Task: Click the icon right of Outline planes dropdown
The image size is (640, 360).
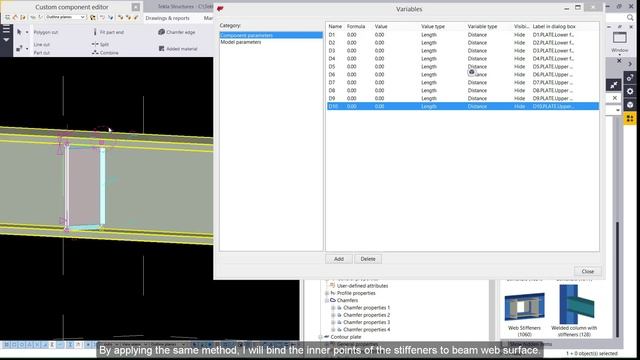Action: 93,17
